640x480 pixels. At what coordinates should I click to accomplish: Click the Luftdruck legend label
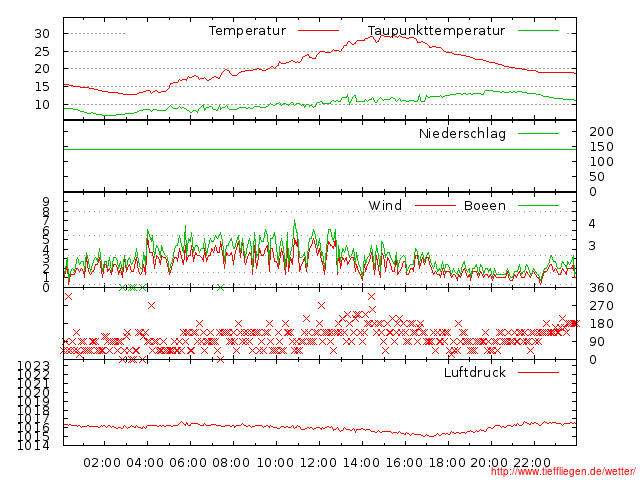click(x=475, y=372)
